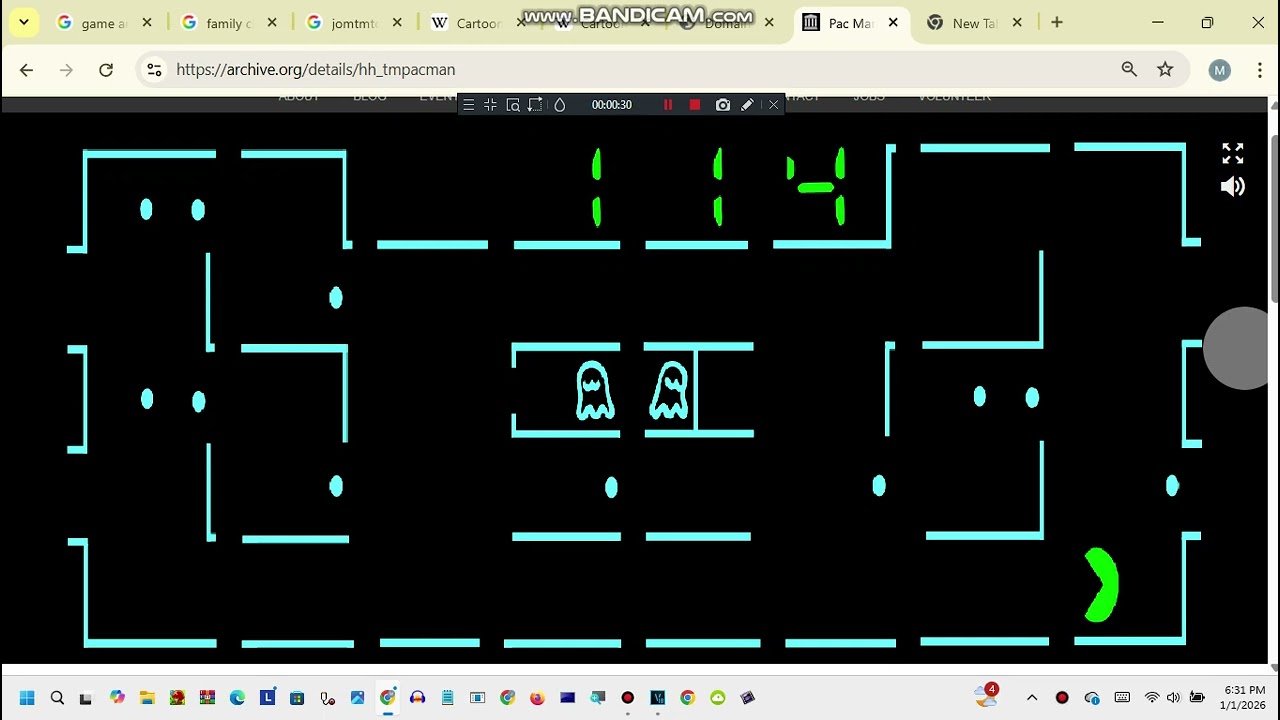The height and width of the screenshot is (720, 1280).
Task: Open a new browser tab with plus button
Action: (x=1057, y=22)
